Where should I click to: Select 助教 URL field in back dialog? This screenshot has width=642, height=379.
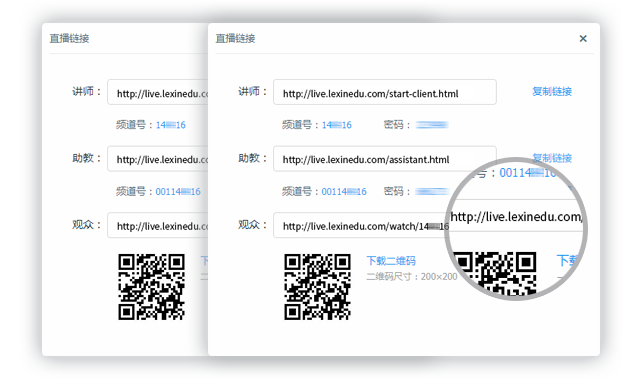click(x=158, y=158)
